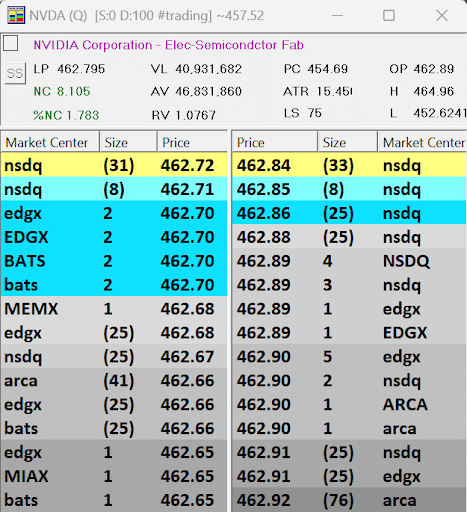Select the bats bid at 462.65
The image size is (467, 512).
[x=114, y=500]
